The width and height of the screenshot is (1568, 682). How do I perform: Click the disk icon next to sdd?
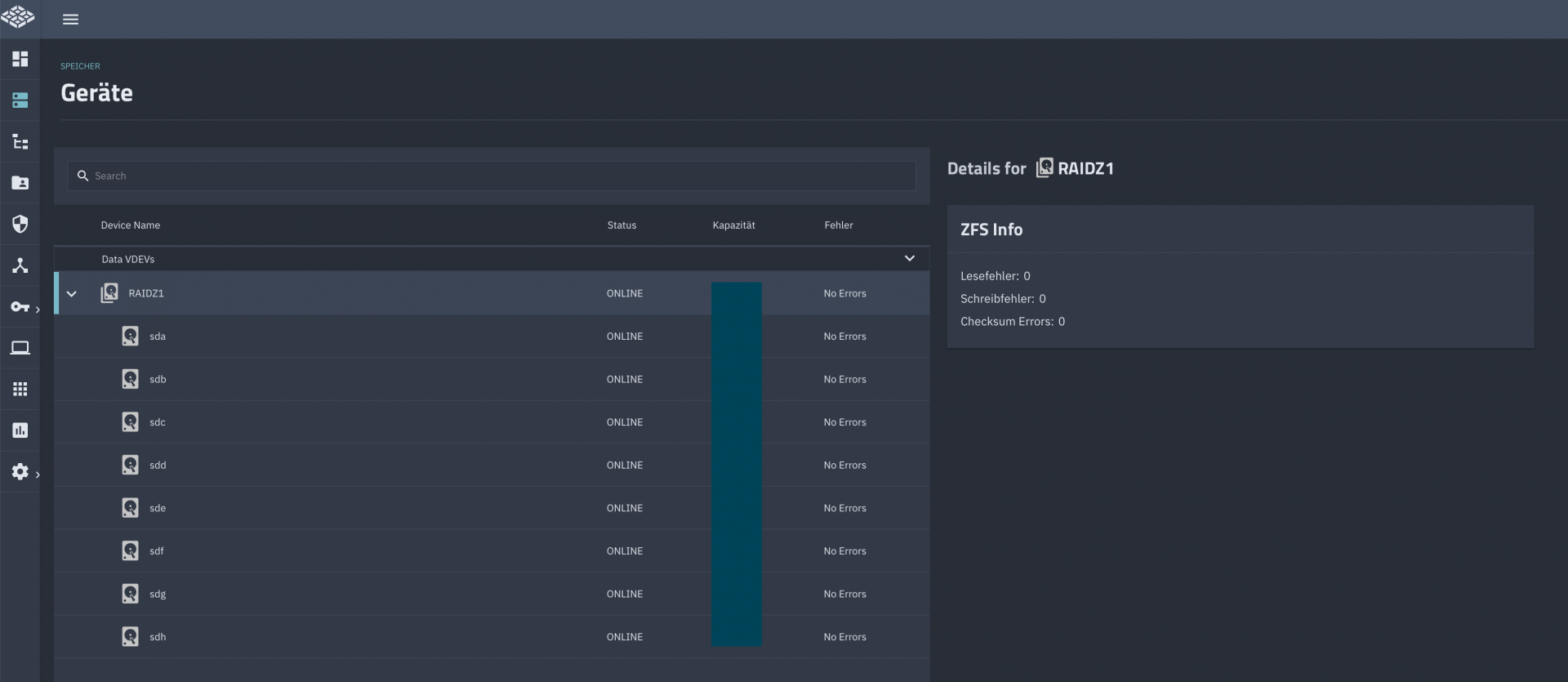point(130,465)
